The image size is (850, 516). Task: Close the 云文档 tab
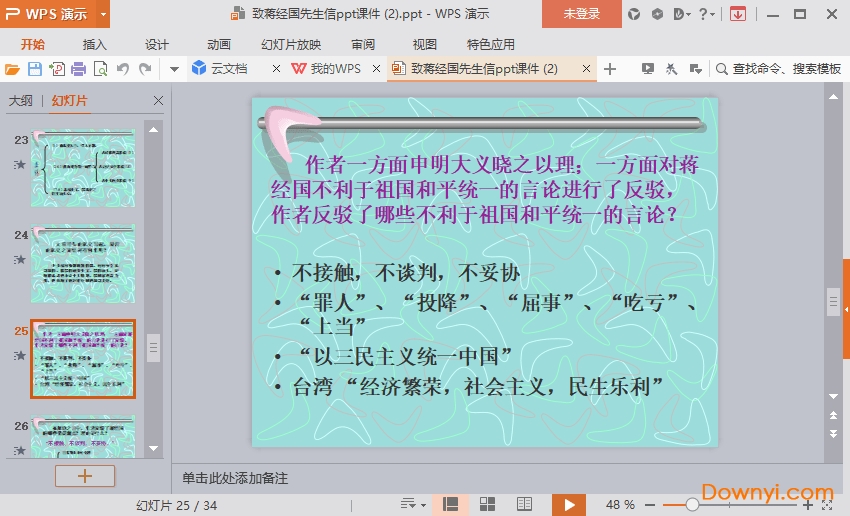tap(276, 68)
